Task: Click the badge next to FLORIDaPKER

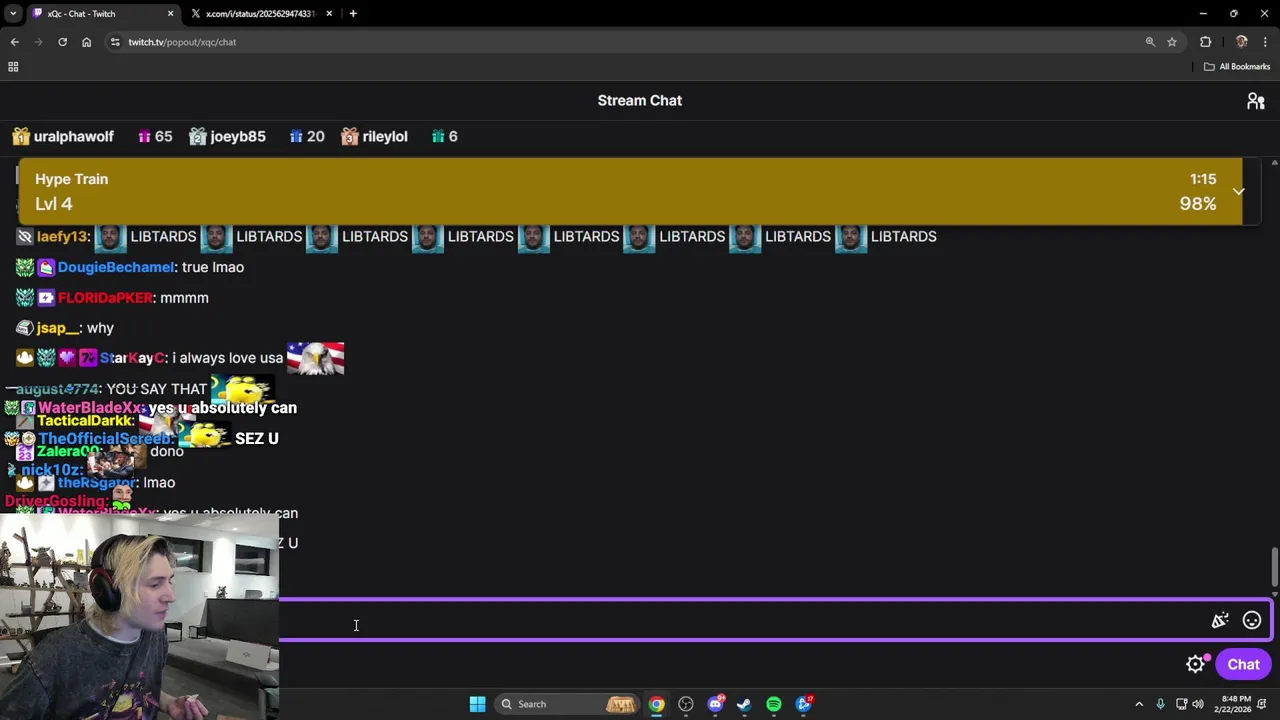Action: pyautogui.click(x=46, y=298)
